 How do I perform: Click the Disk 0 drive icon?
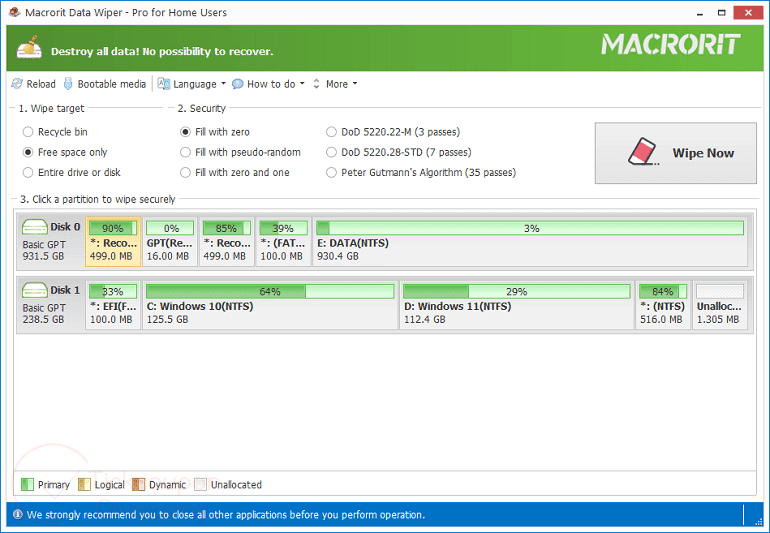(x=34, y=227)
